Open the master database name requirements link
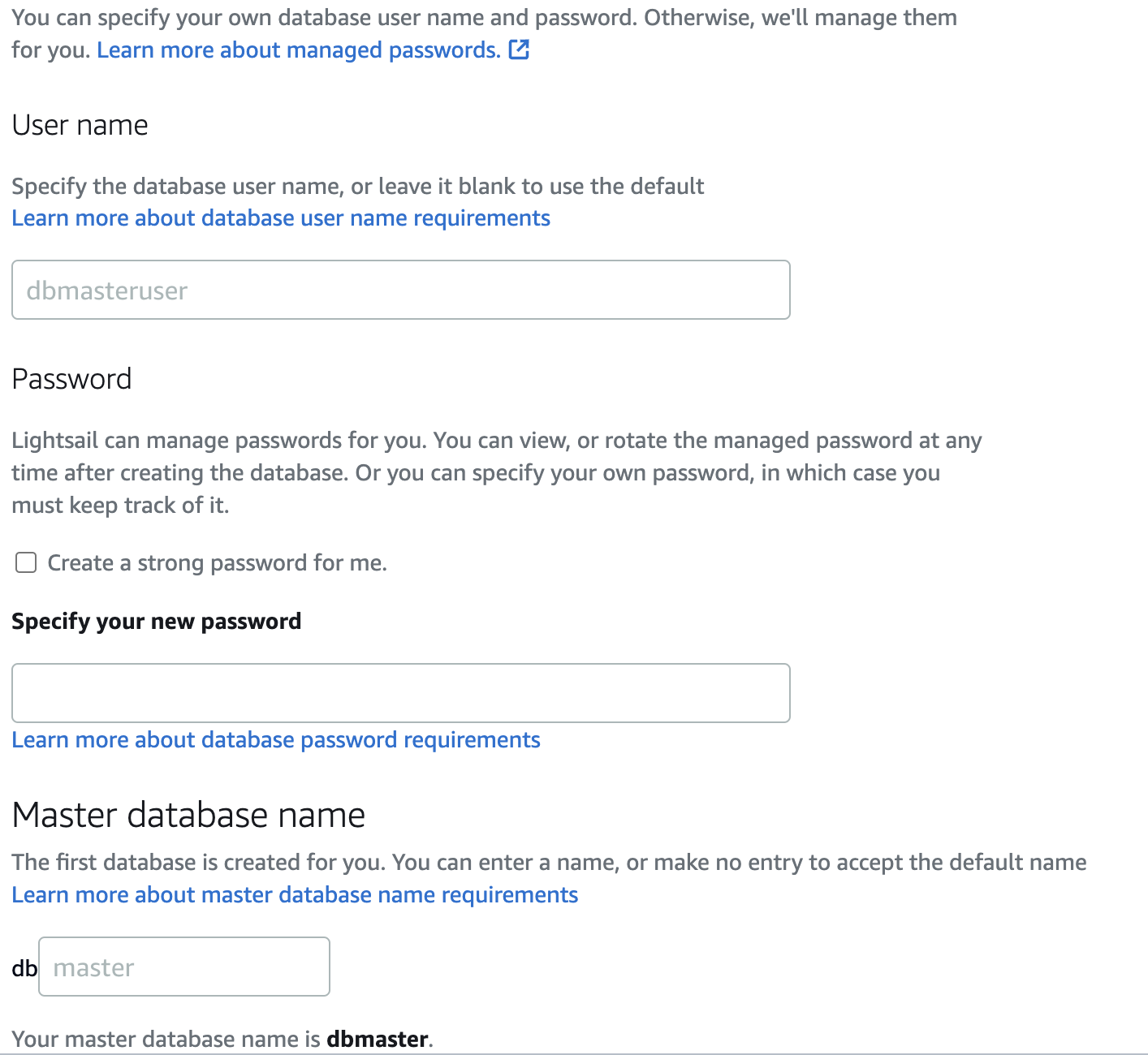Viewport: 1148px width, 1055px height. (295, 895)
